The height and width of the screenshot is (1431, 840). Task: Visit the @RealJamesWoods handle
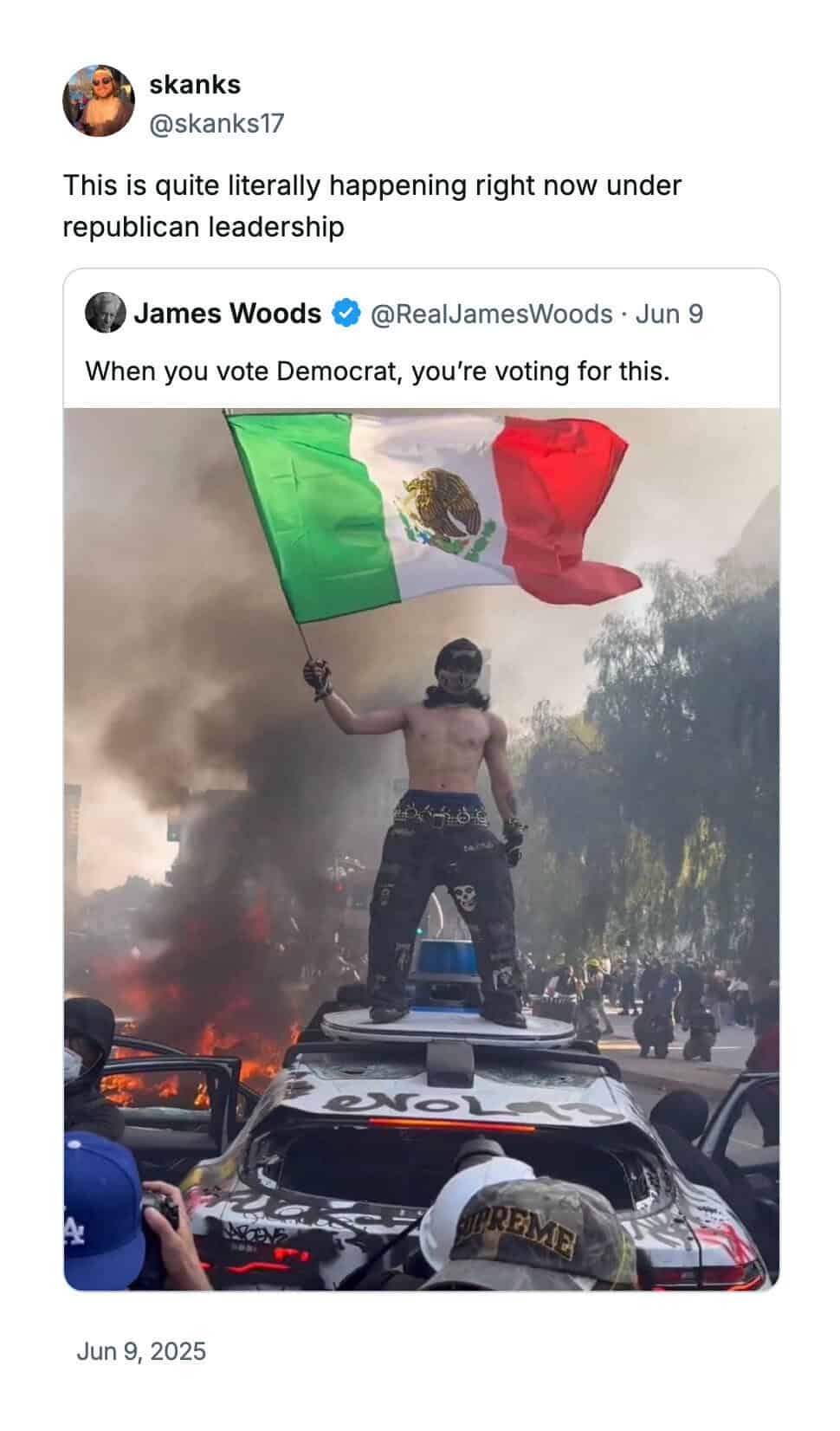(x=491, y=314)
